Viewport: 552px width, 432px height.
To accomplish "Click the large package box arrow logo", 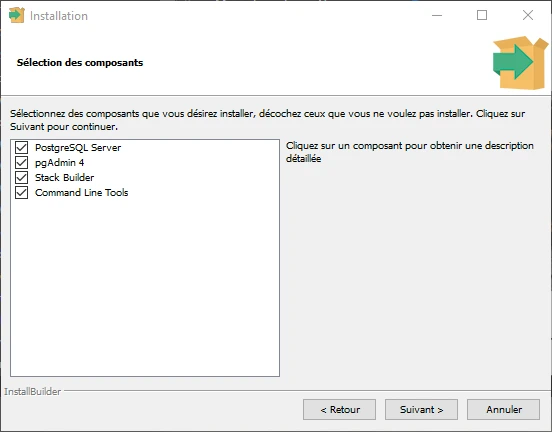I will click(x=520, y=63).
